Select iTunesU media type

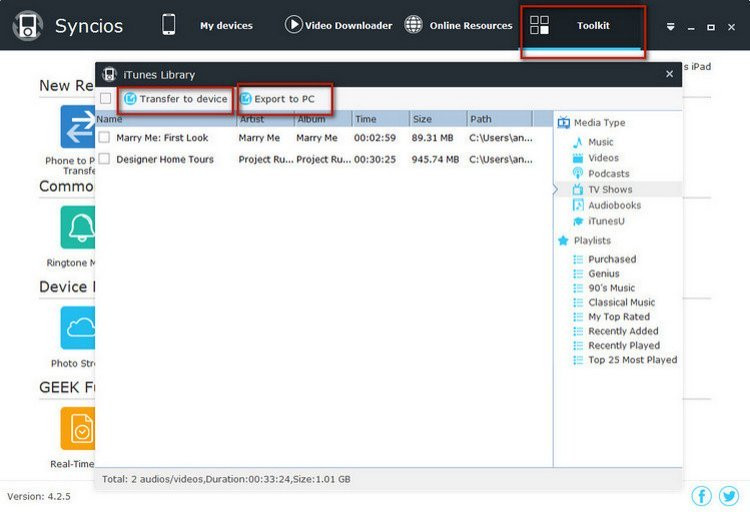click(606, 221)
